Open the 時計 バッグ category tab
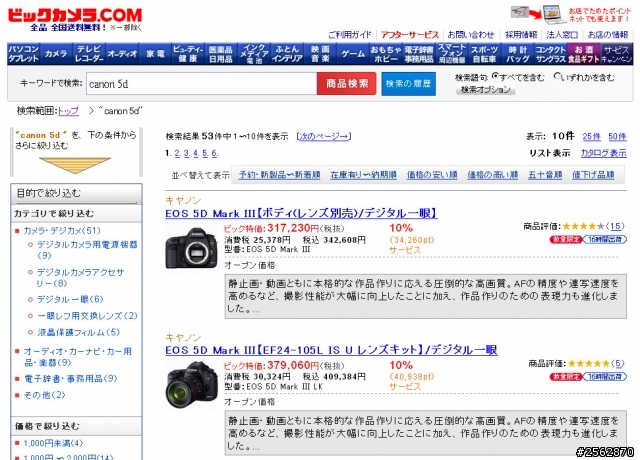This screenshot has height=460, width=640. [518, 54]
